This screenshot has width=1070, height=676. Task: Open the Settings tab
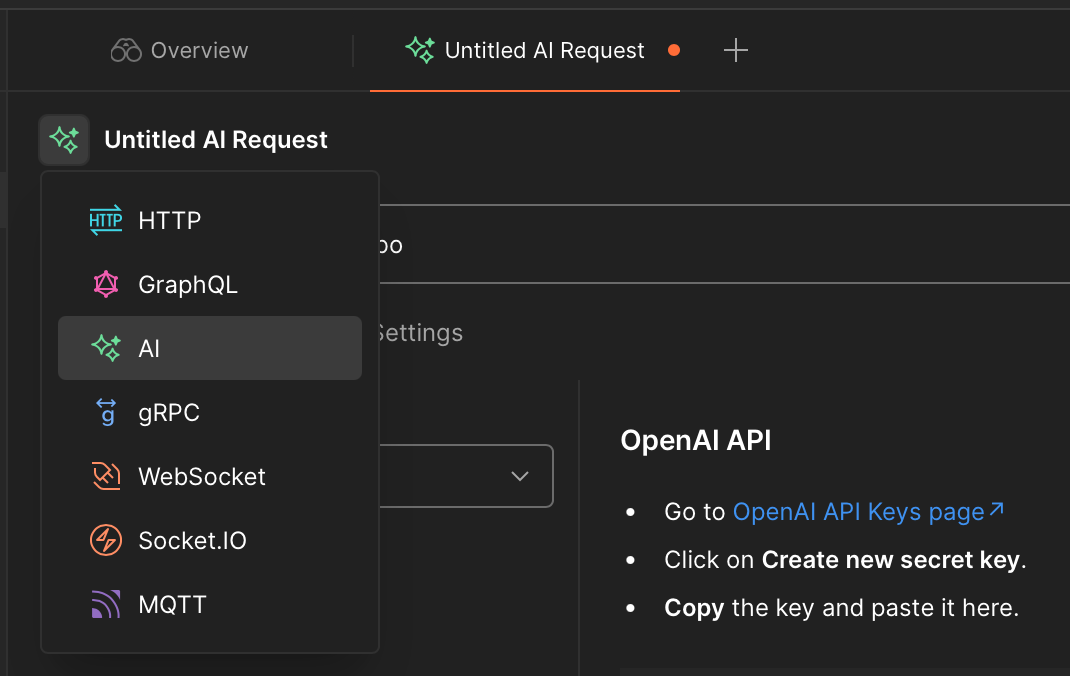pos(418,333)
